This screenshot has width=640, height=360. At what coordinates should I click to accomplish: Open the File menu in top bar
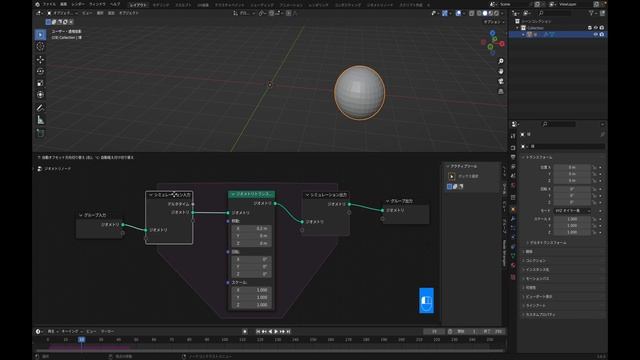point(49,4)
